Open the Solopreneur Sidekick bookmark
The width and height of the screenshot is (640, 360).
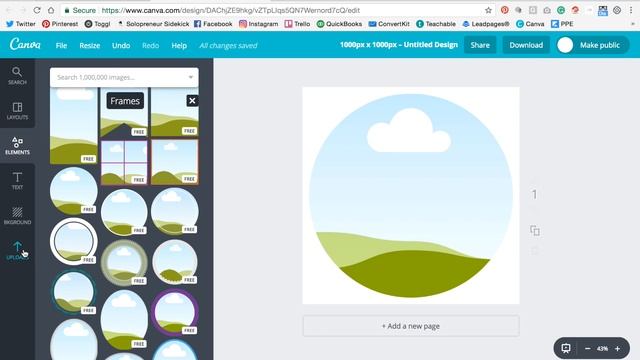click(x=153, y=24)
